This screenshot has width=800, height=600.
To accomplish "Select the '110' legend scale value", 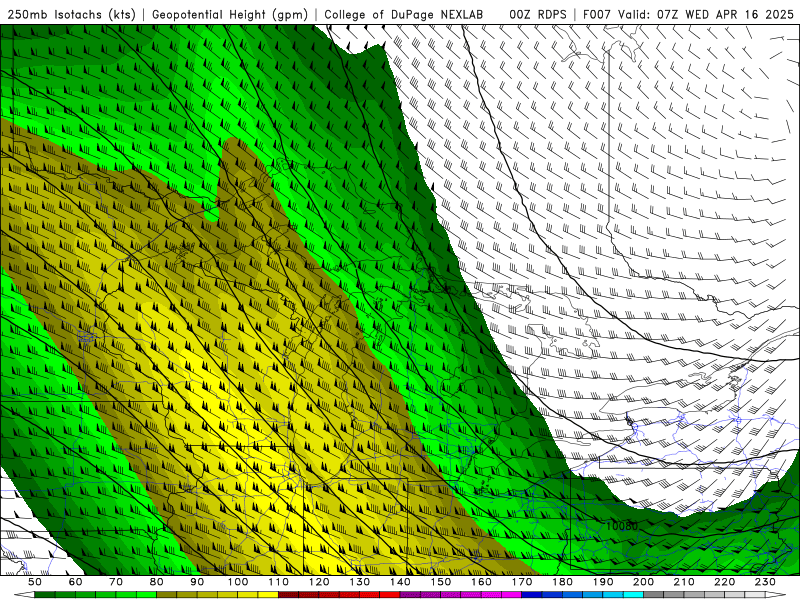I will coord(279,582).
